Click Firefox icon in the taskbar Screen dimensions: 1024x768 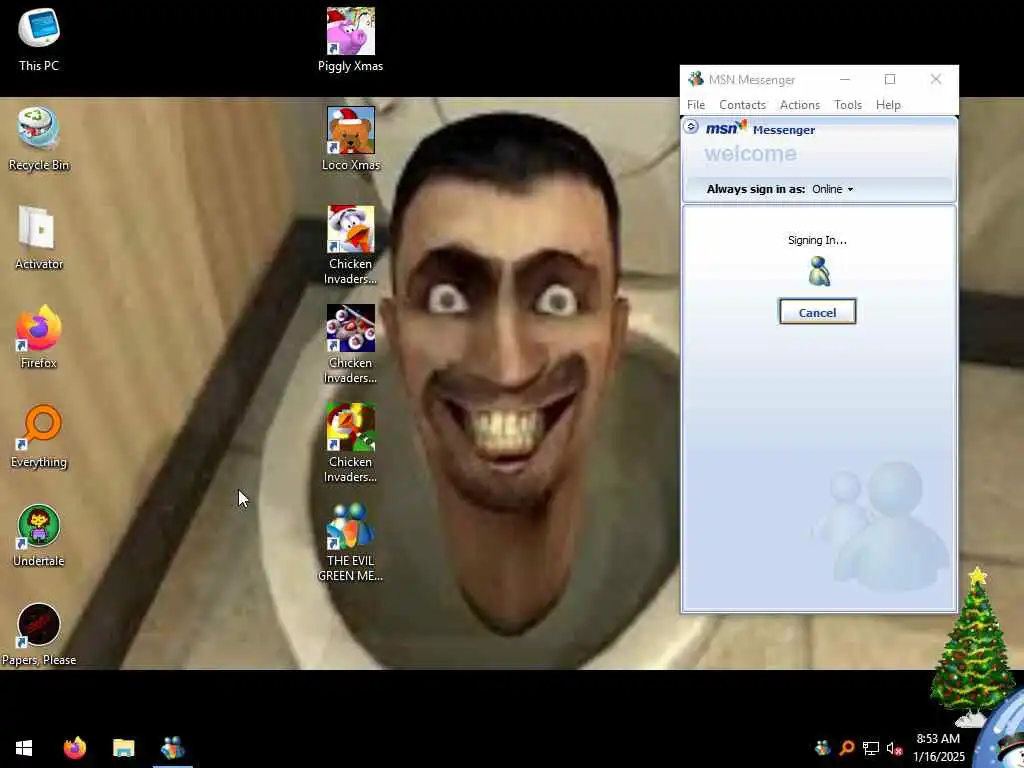pos(74,748)
